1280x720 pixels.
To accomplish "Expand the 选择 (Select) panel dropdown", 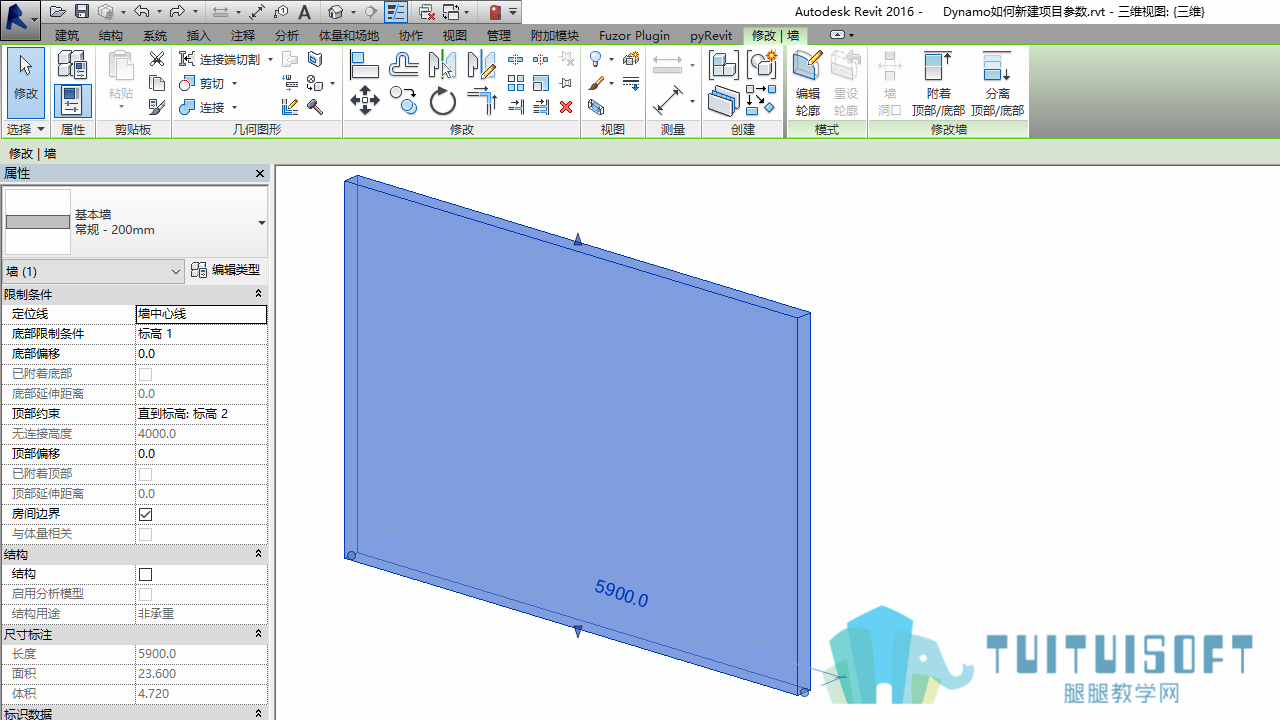I will 25,130.
